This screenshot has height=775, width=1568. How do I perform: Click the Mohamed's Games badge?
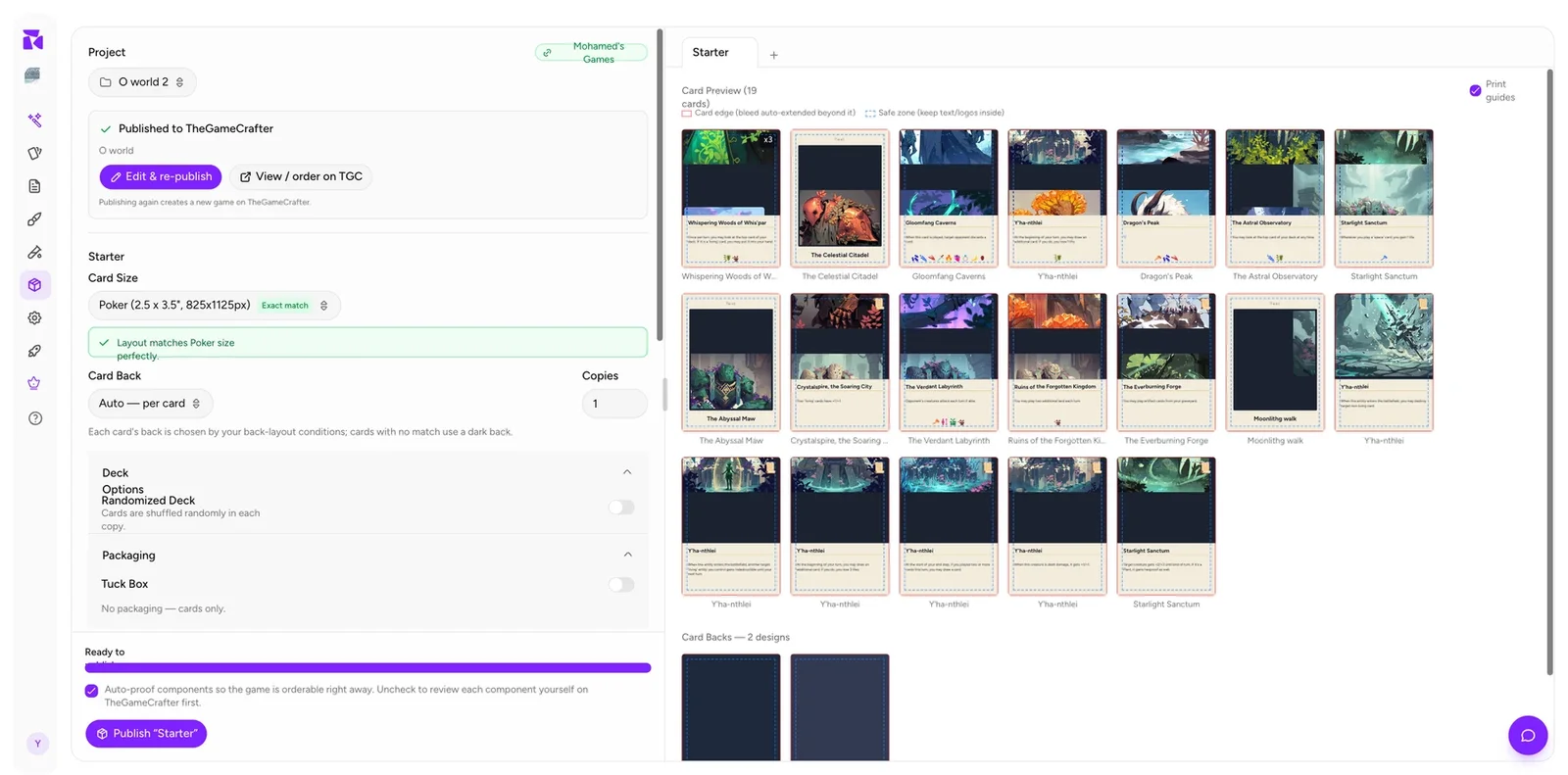point(591,53)
